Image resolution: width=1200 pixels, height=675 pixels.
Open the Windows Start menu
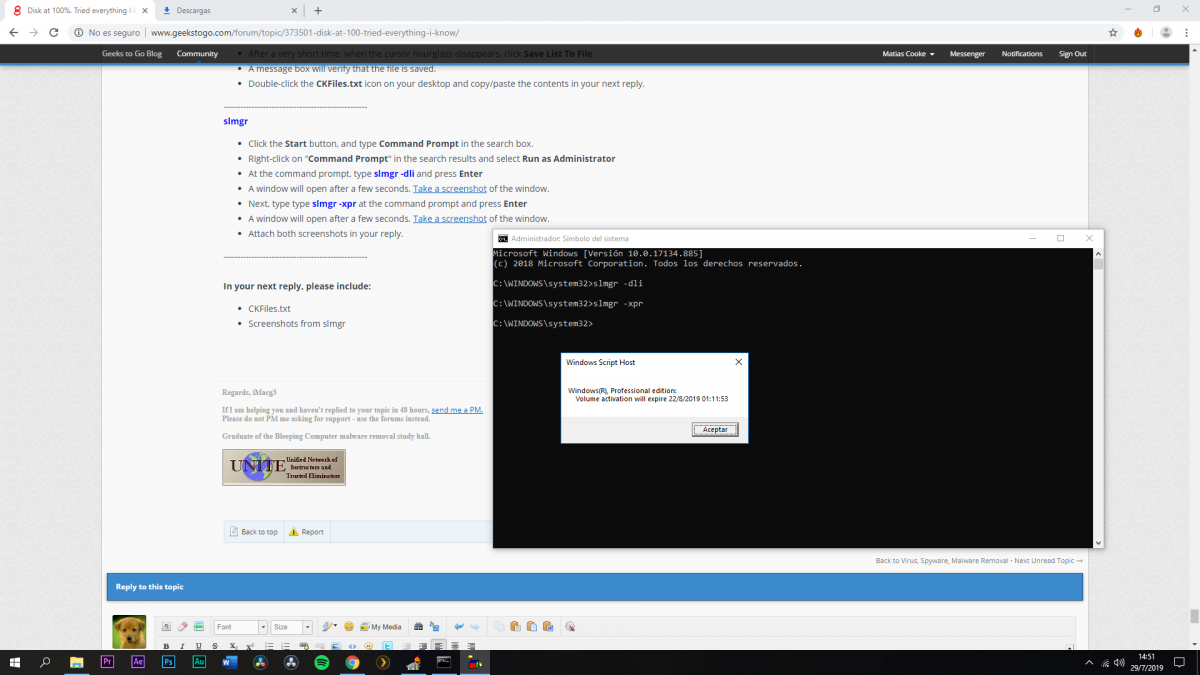[x=15, y=662]
